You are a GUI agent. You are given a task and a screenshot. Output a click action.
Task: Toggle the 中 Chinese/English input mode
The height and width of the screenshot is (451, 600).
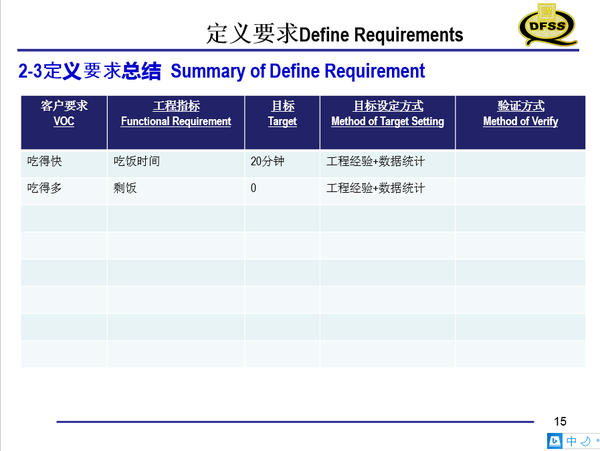571,441
